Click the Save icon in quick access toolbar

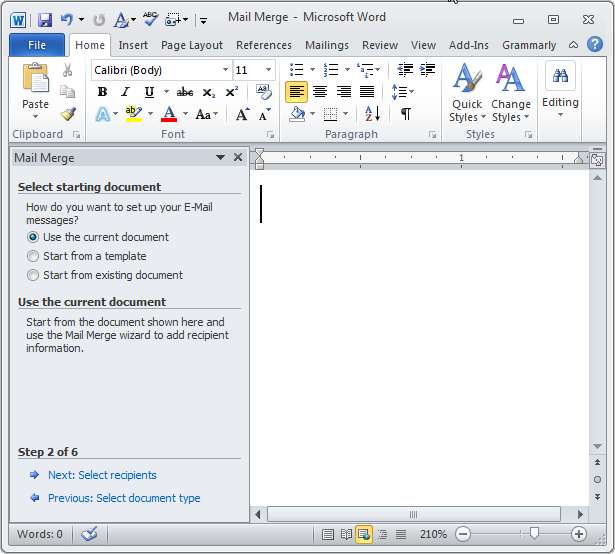[x=45, y=19]
